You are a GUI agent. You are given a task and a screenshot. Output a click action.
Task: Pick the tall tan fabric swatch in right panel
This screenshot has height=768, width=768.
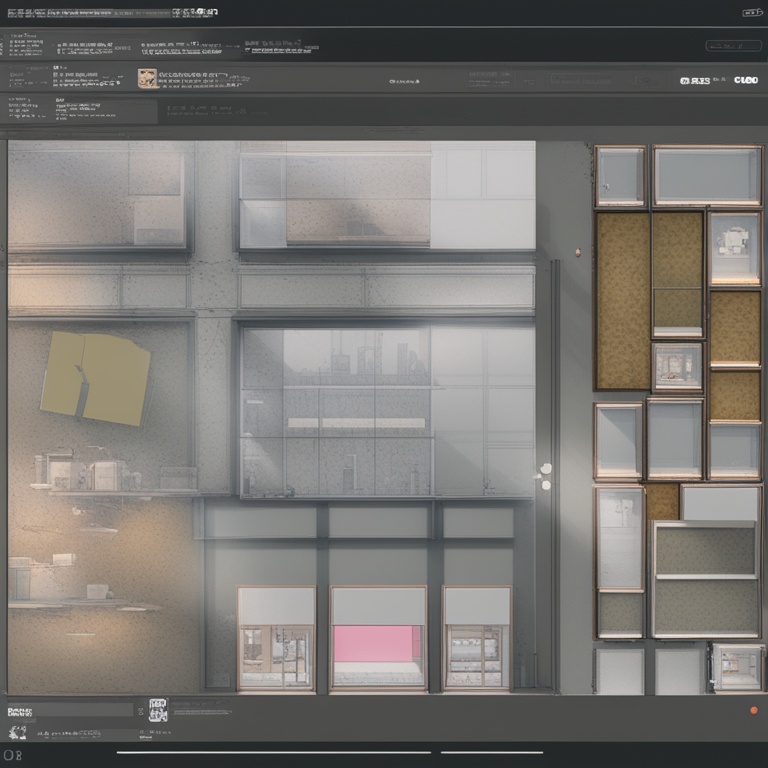(x=623, y=301)
